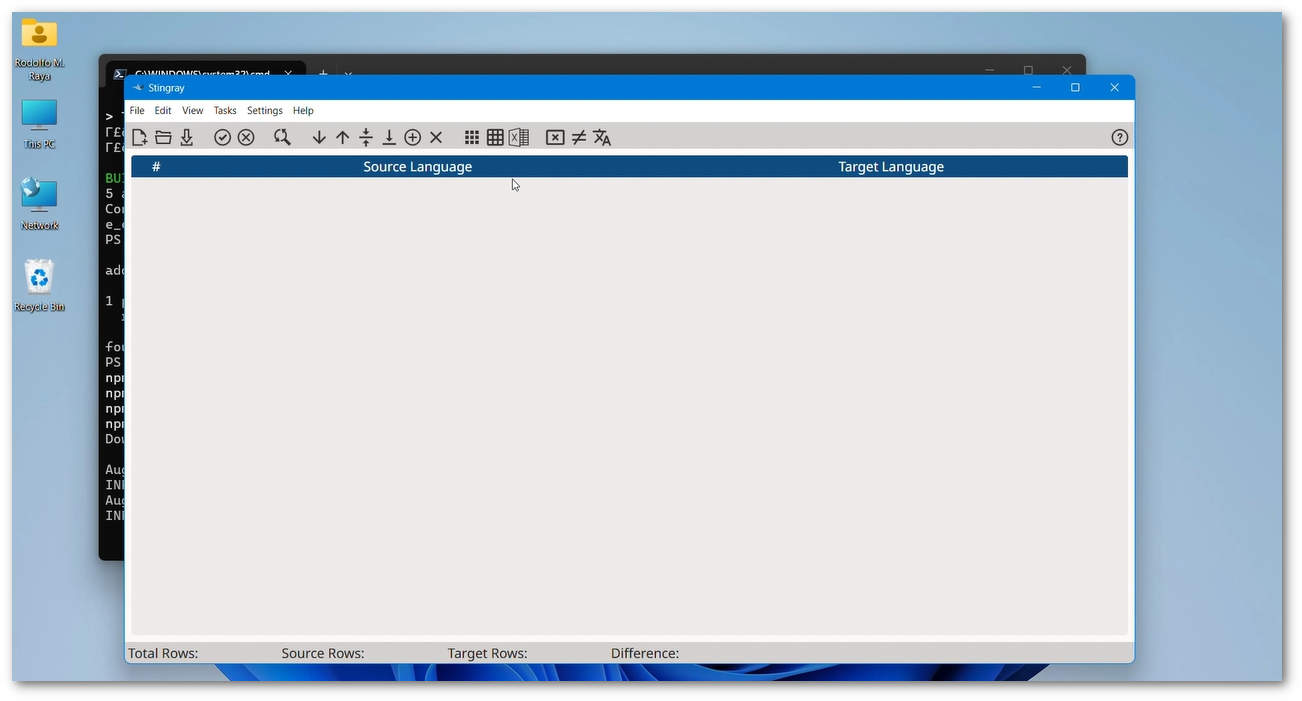This screenshot has width=1302, height=701.
Task: Move cell up with up arrow icon
Action: click(342, 138)
